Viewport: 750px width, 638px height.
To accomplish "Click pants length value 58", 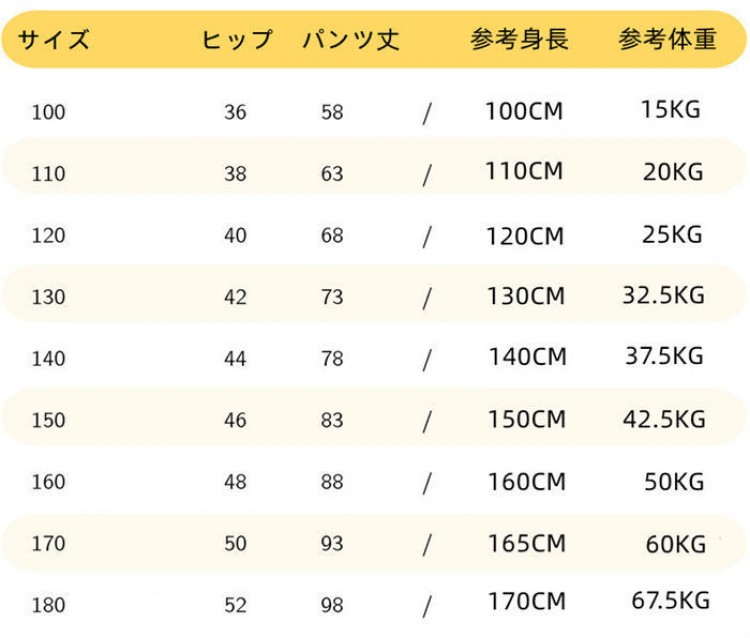I will point(332,112).
